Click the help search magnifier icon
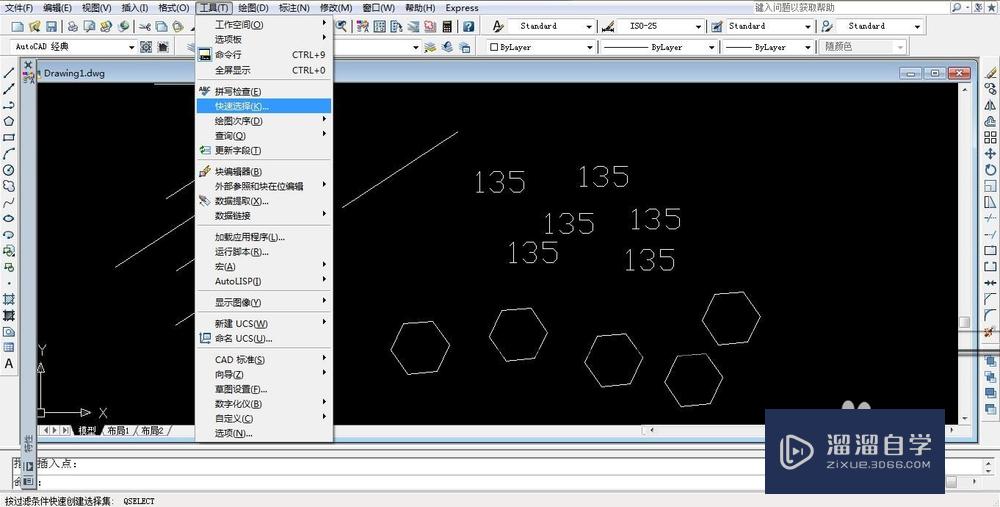Screen dimensions: 1000x507 [957, 8]
